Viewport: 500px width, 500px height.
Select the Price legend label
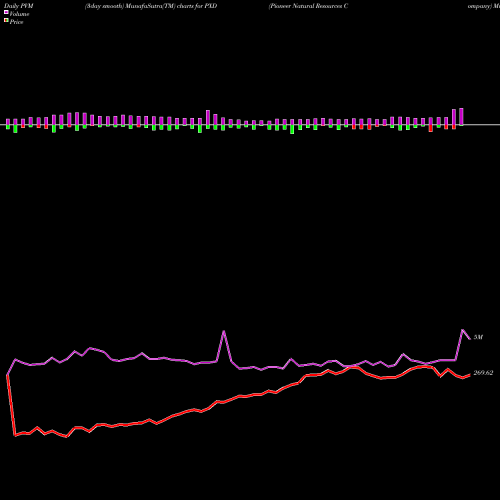coord(16,22)
